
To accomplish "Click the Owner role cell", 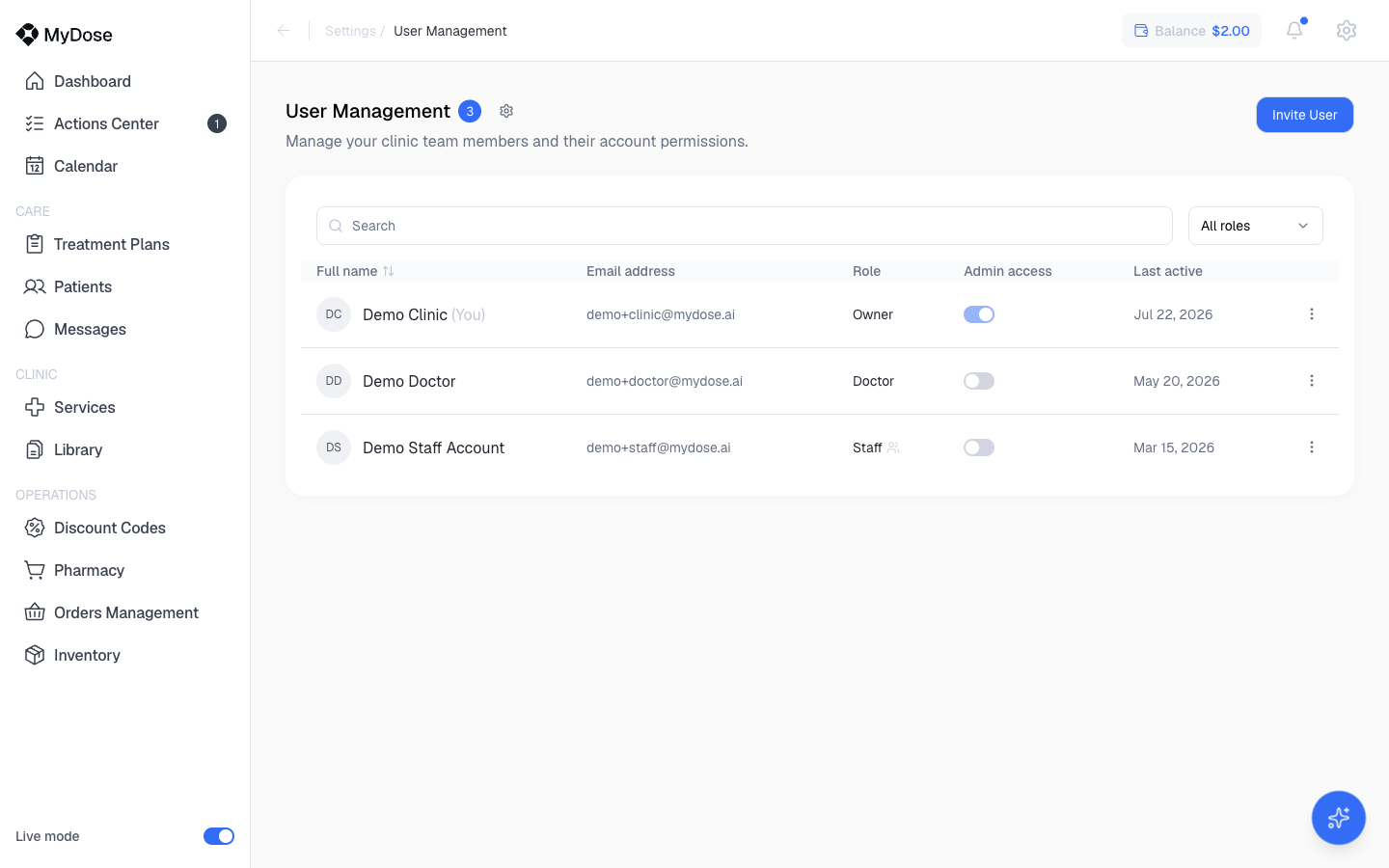I will click(x=873, y=314).
